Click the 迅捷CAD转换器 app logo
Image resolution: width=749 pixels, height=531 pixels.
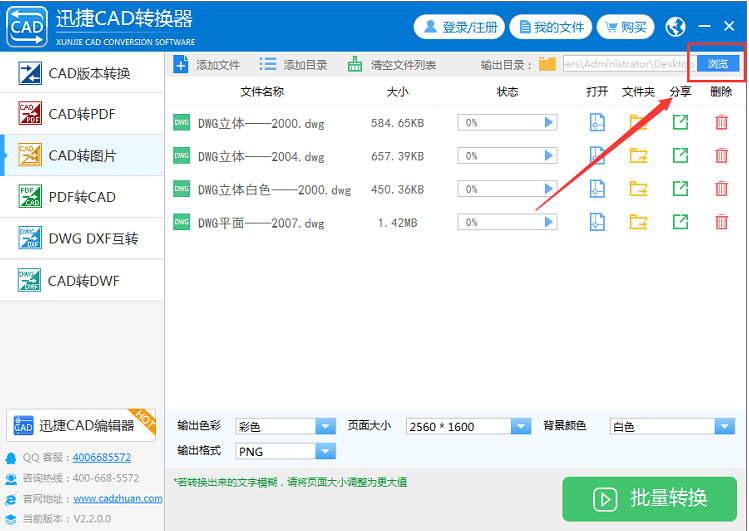(x=27, y=27)
